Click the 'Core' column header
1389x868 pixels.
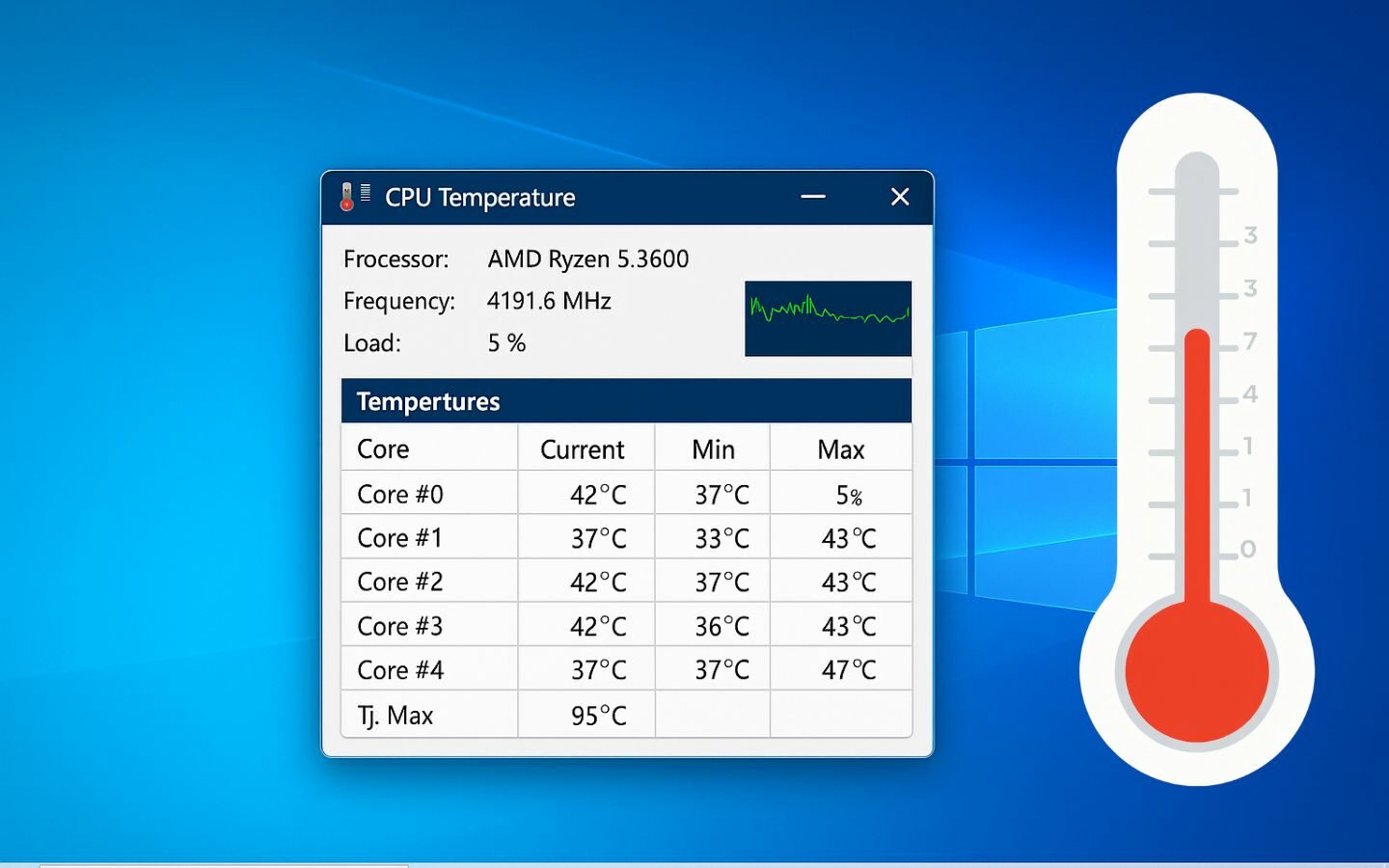(x=383, y=449)
